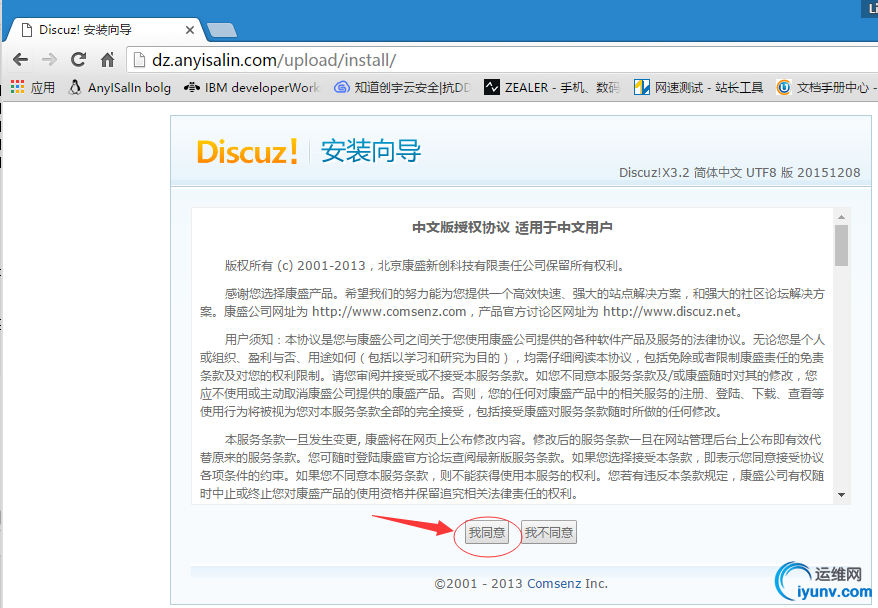Reload the Discuz install page

click(x=78, y=59)
